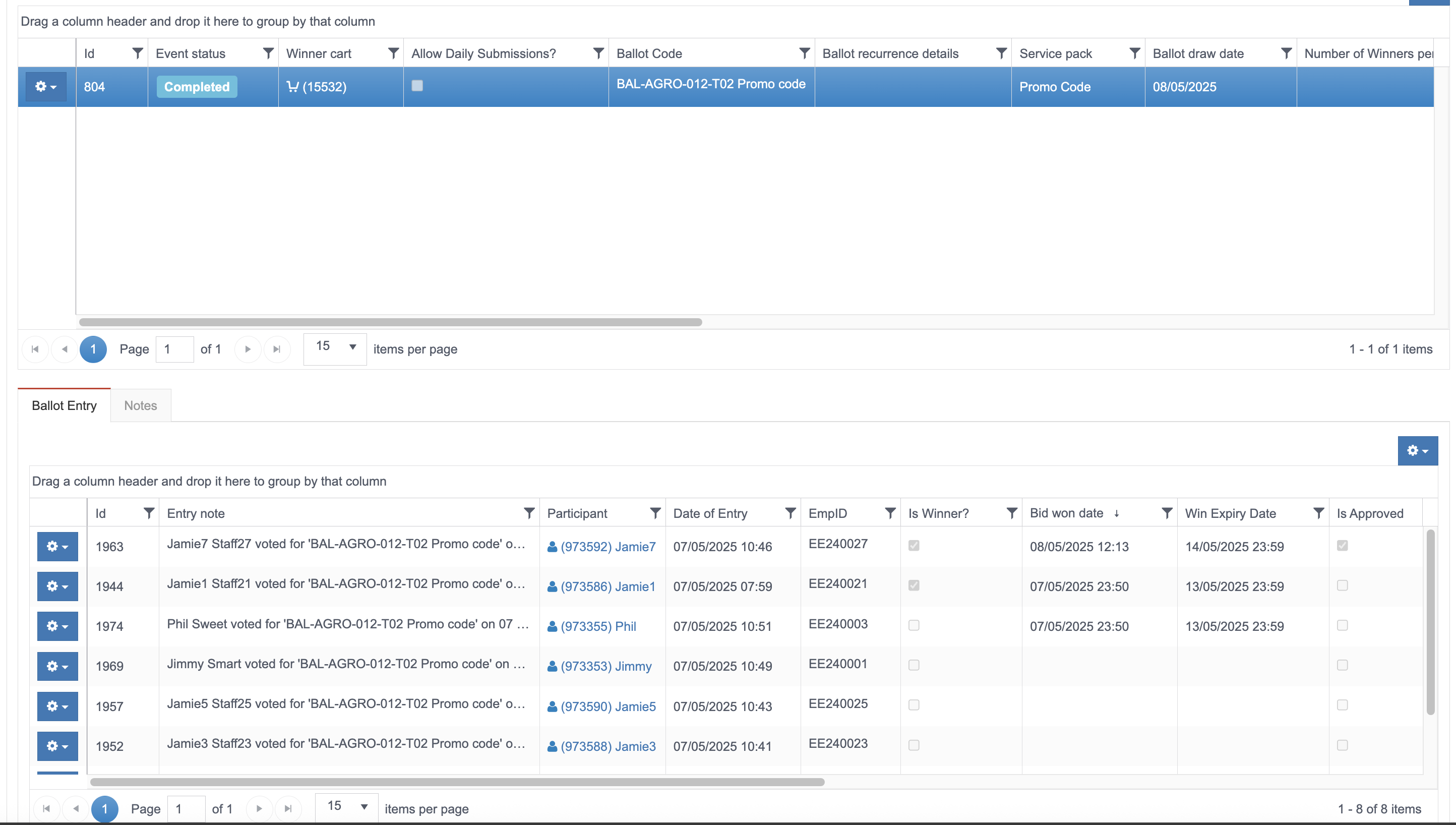Toggle the Allow Daily Submissions checkbox for row 804
The image size is (1456, 825).
[x=417, y=86]
